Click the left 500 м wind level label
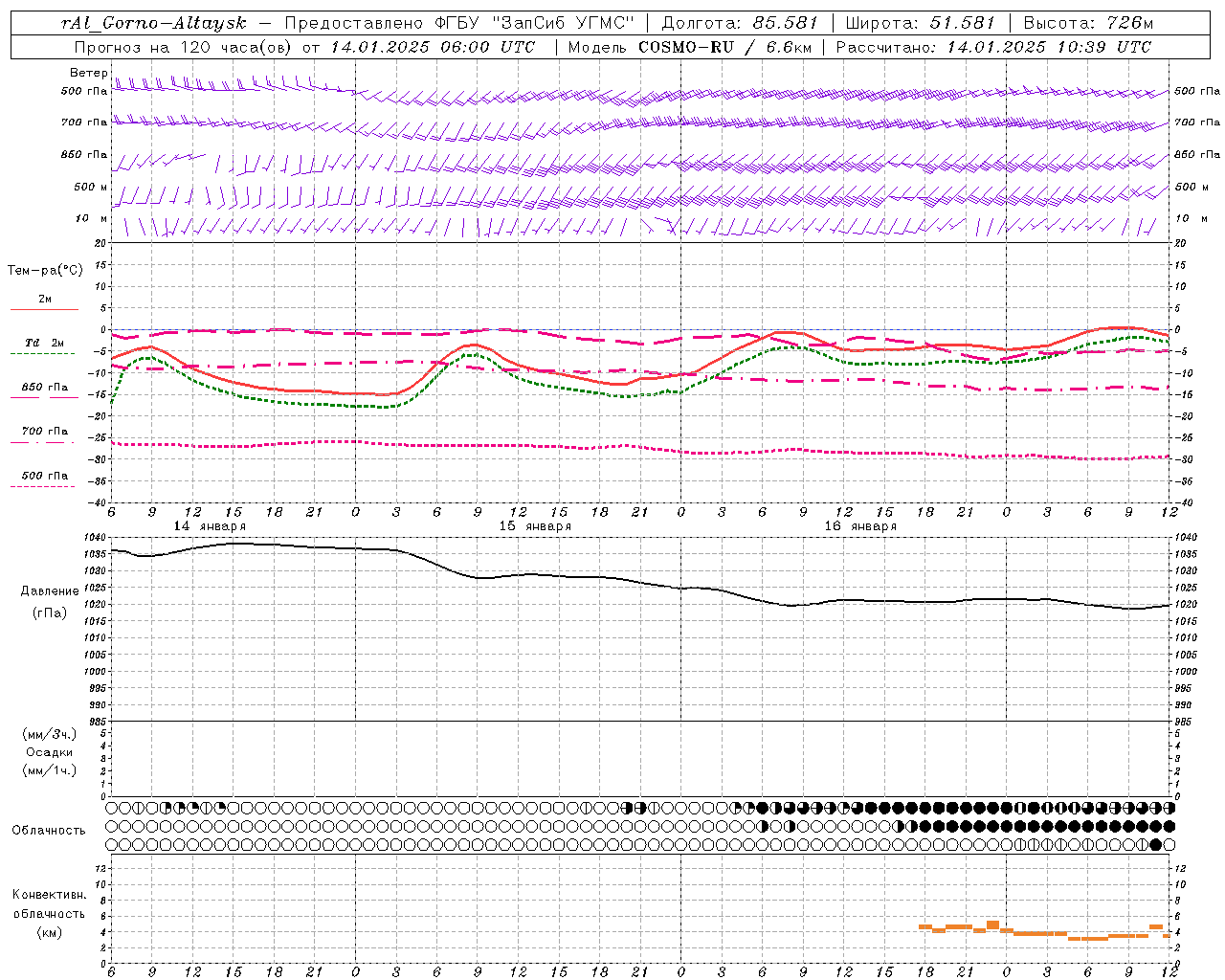Viewport: 1225px width, 980px height. point(91,187)
